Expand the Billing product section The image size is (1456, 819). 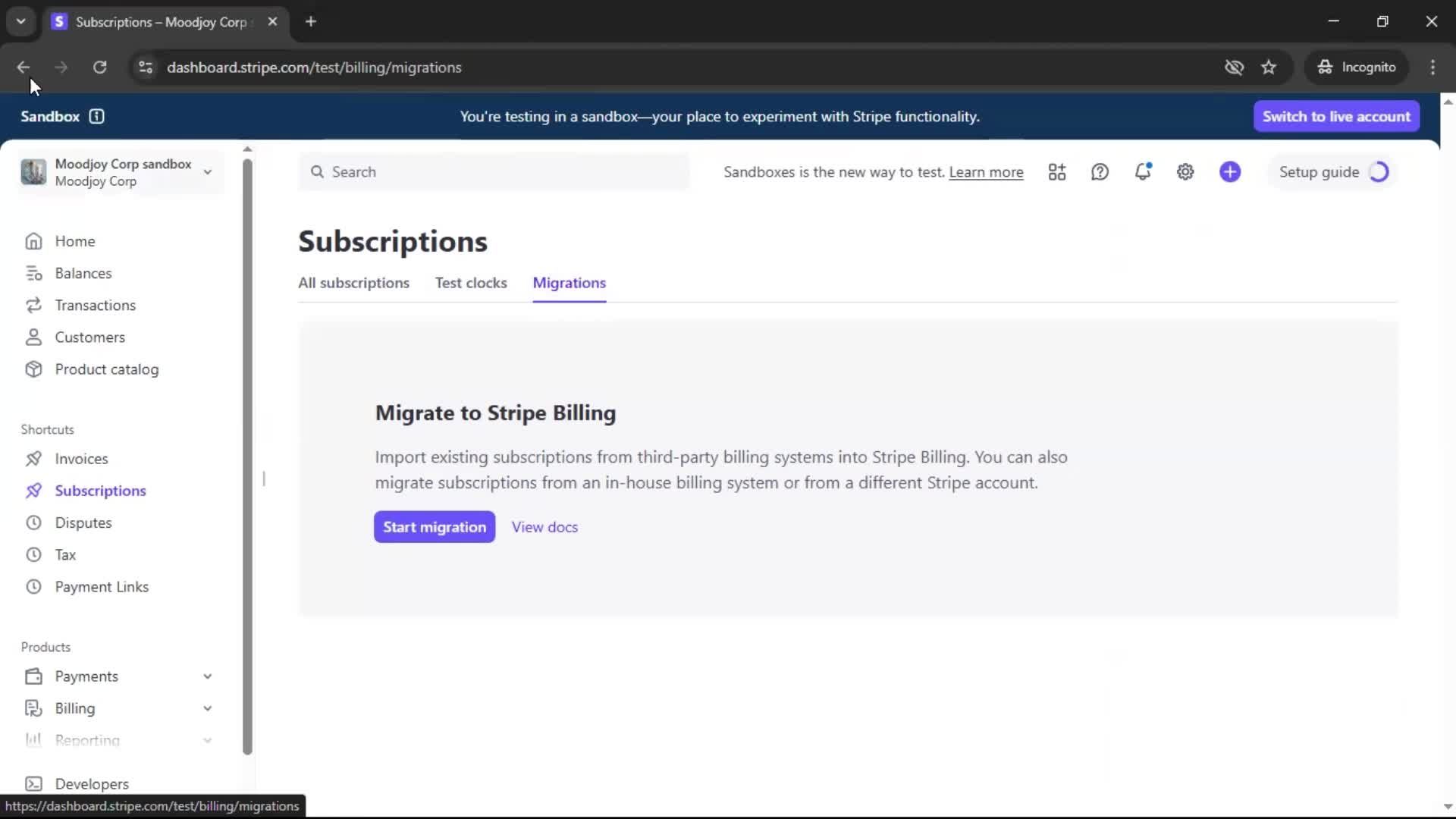coord(207,708)
